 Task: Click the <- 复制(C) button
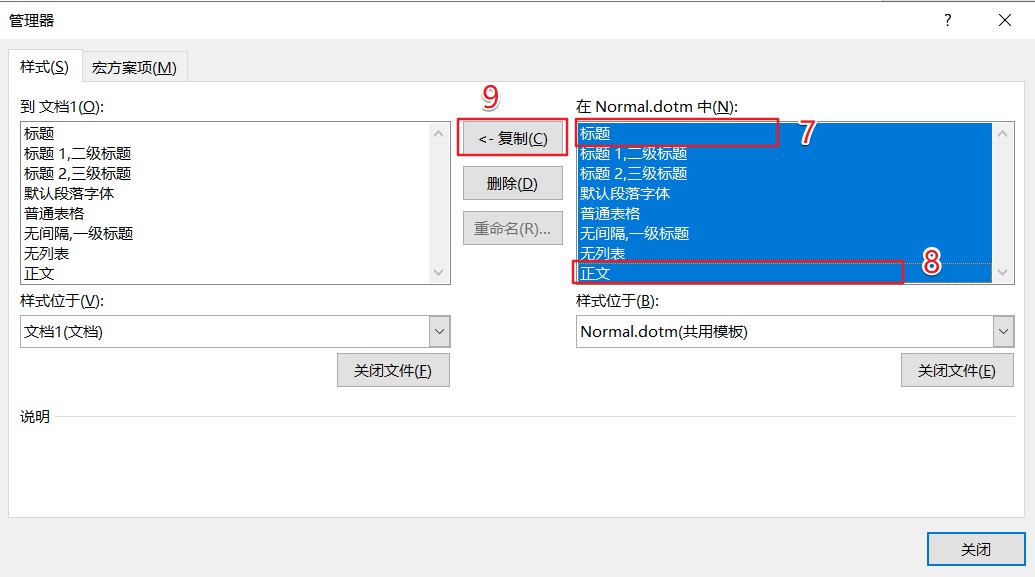tap(513, 139)
